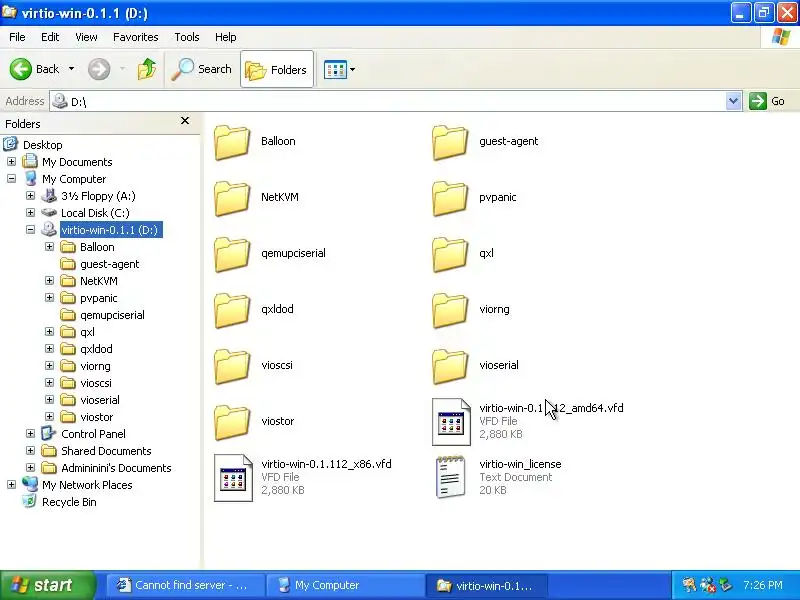
Task: Open the Search toolbar button
Action: pos(202,69)
